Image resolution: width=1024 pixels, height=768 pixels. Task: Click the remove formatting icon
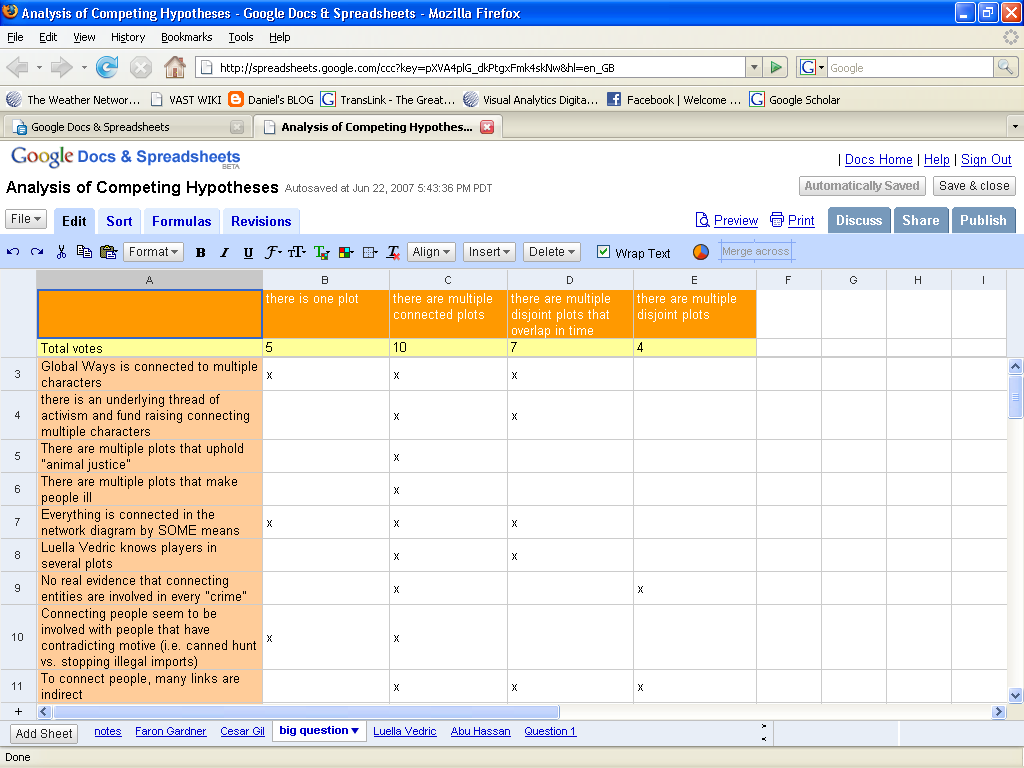click(393, 253)
